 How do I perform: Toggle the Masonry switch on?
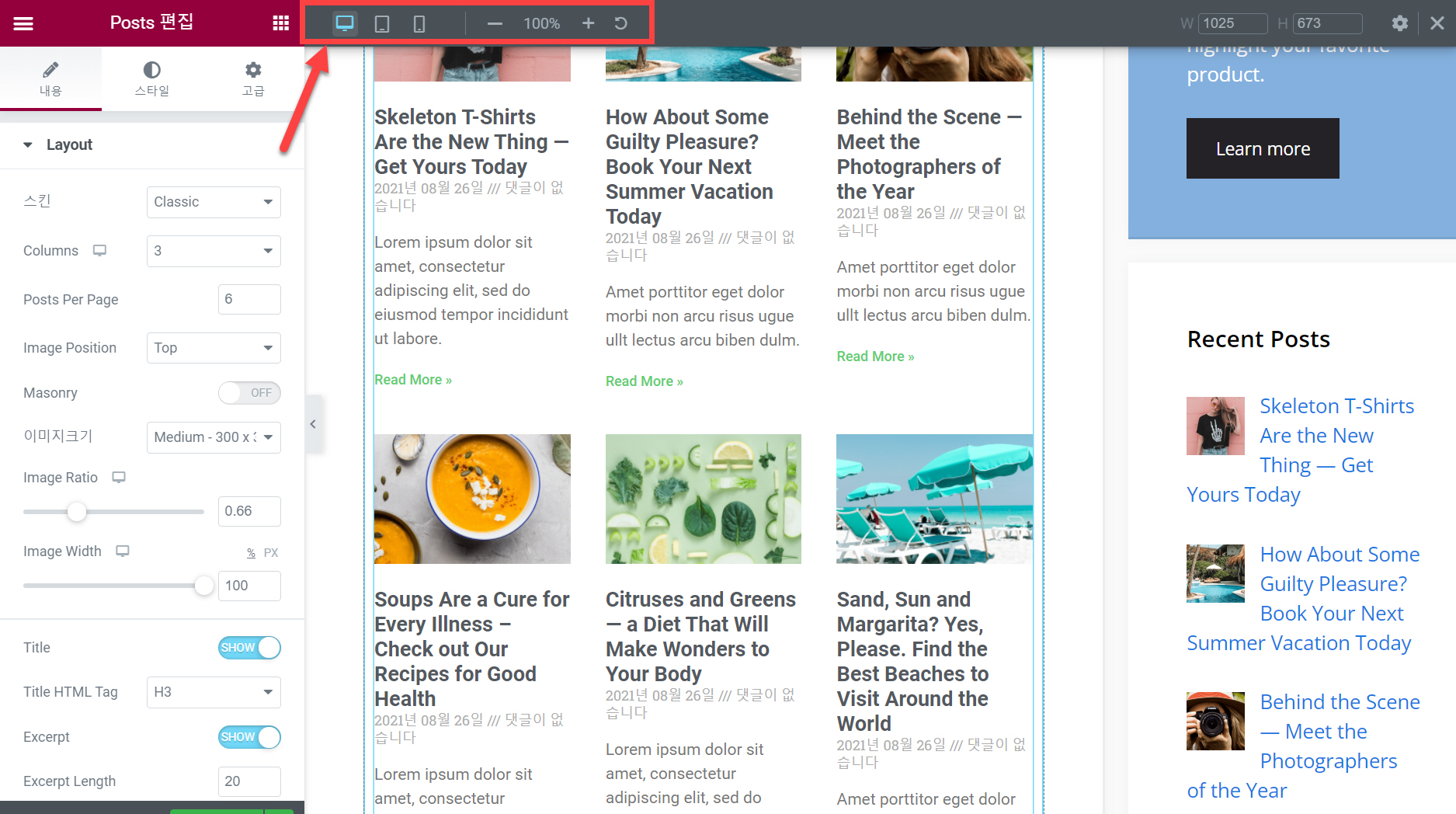click(249, 393)
